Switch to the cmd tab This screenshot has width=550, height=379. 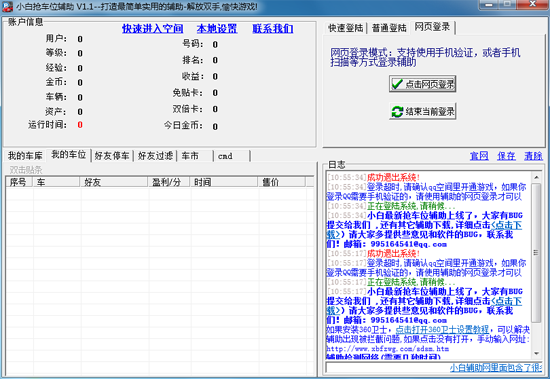click(x=232, y=156)
